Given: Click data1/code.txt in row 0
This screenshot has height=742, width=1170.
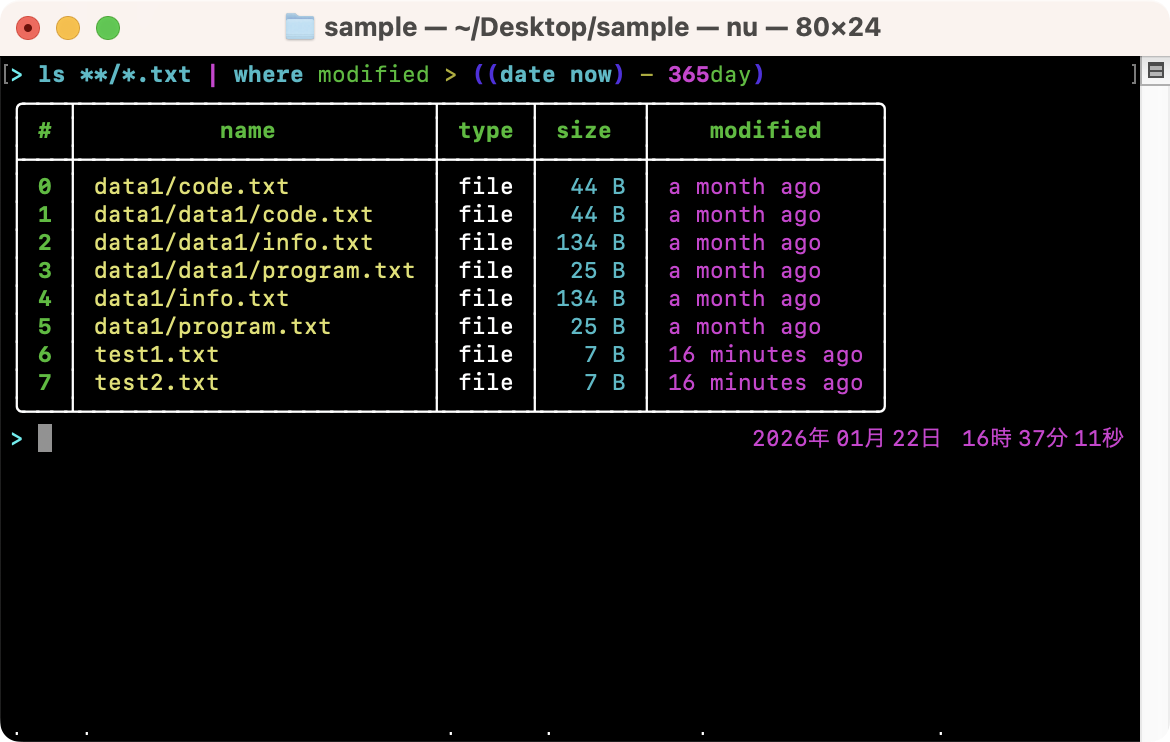Looking at the screenshot, I should pos(191,187).
